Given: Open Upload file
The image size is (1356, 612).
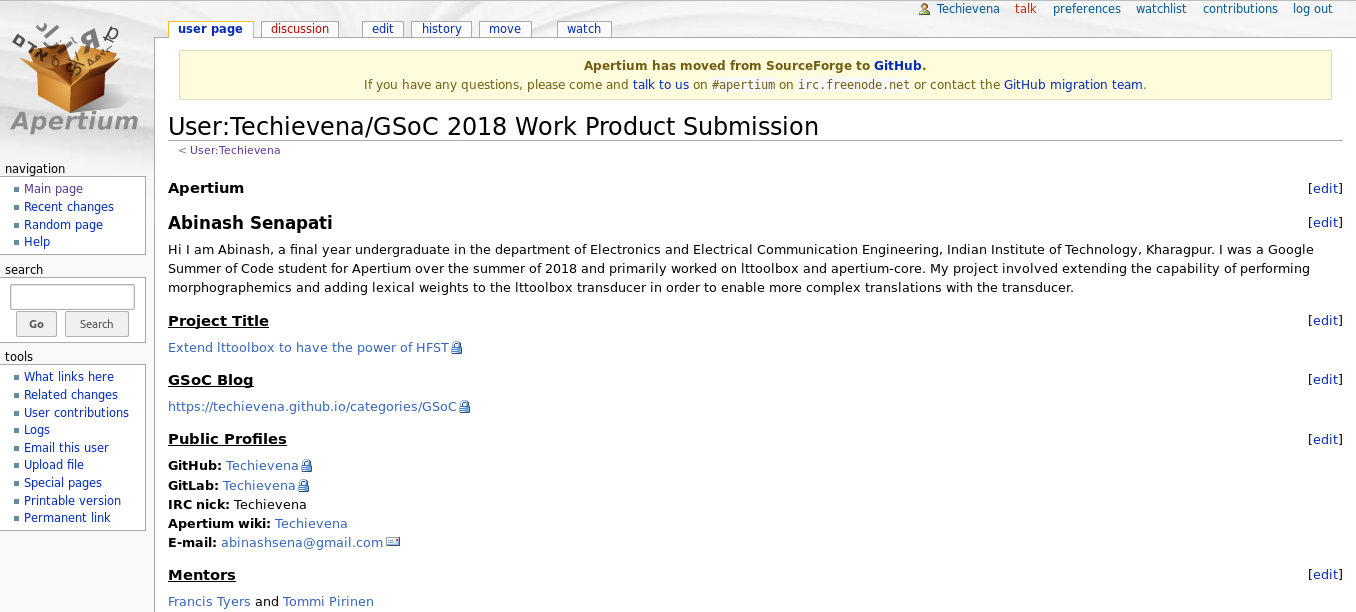Looking at the screenshot, I should (x=54, y=465).
